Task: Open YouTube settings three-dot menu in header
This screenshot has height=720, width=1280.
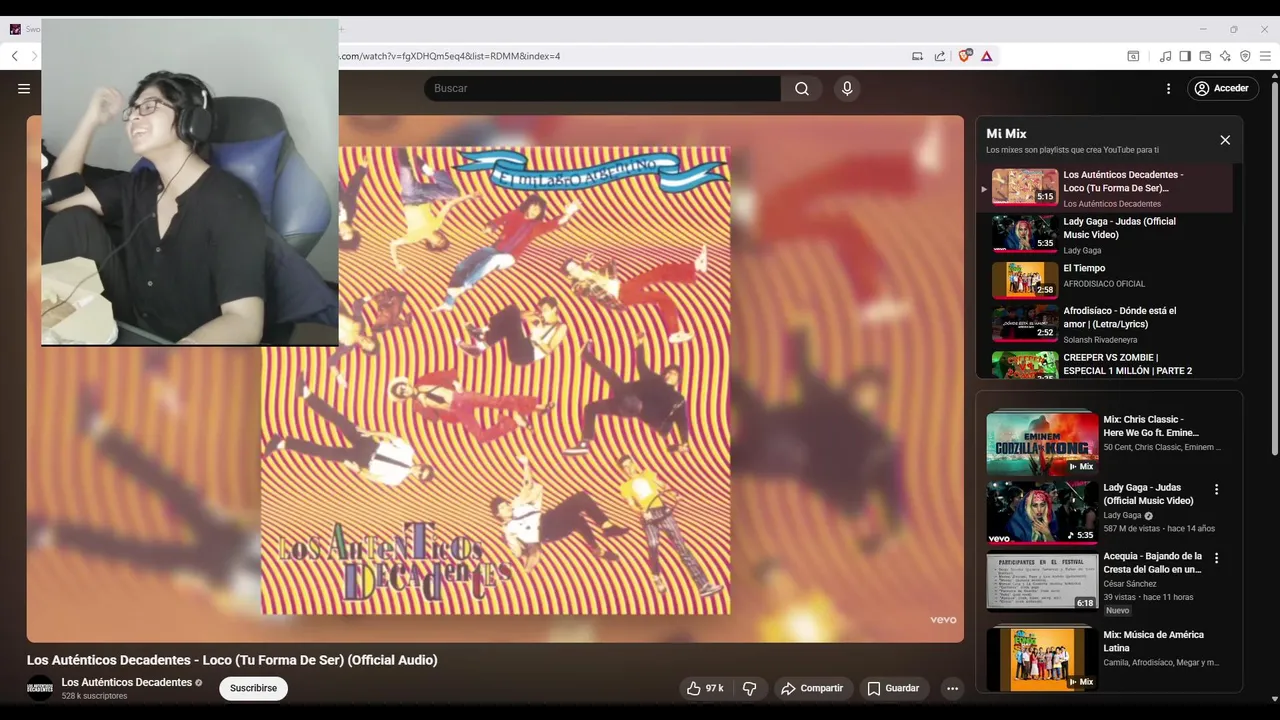Action: click(x=1168, y=88)
